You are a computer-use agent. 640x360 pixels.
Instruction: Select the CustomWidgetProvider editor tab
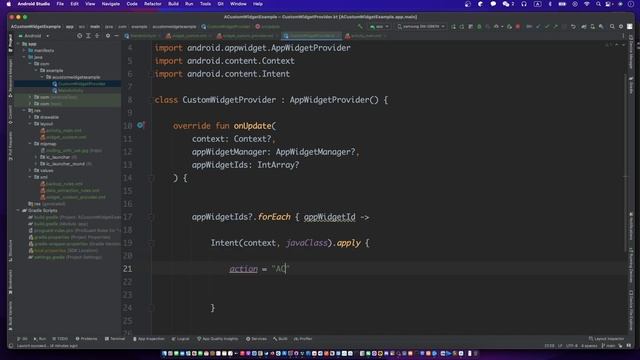(312, 36)
